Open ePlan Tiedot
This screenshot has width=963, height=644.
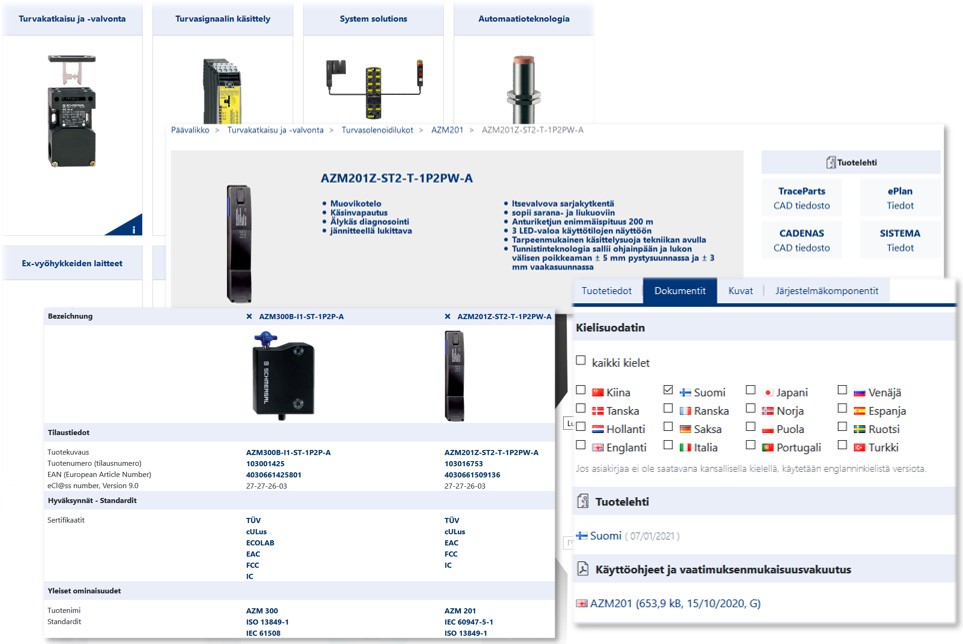pos(900,198)
